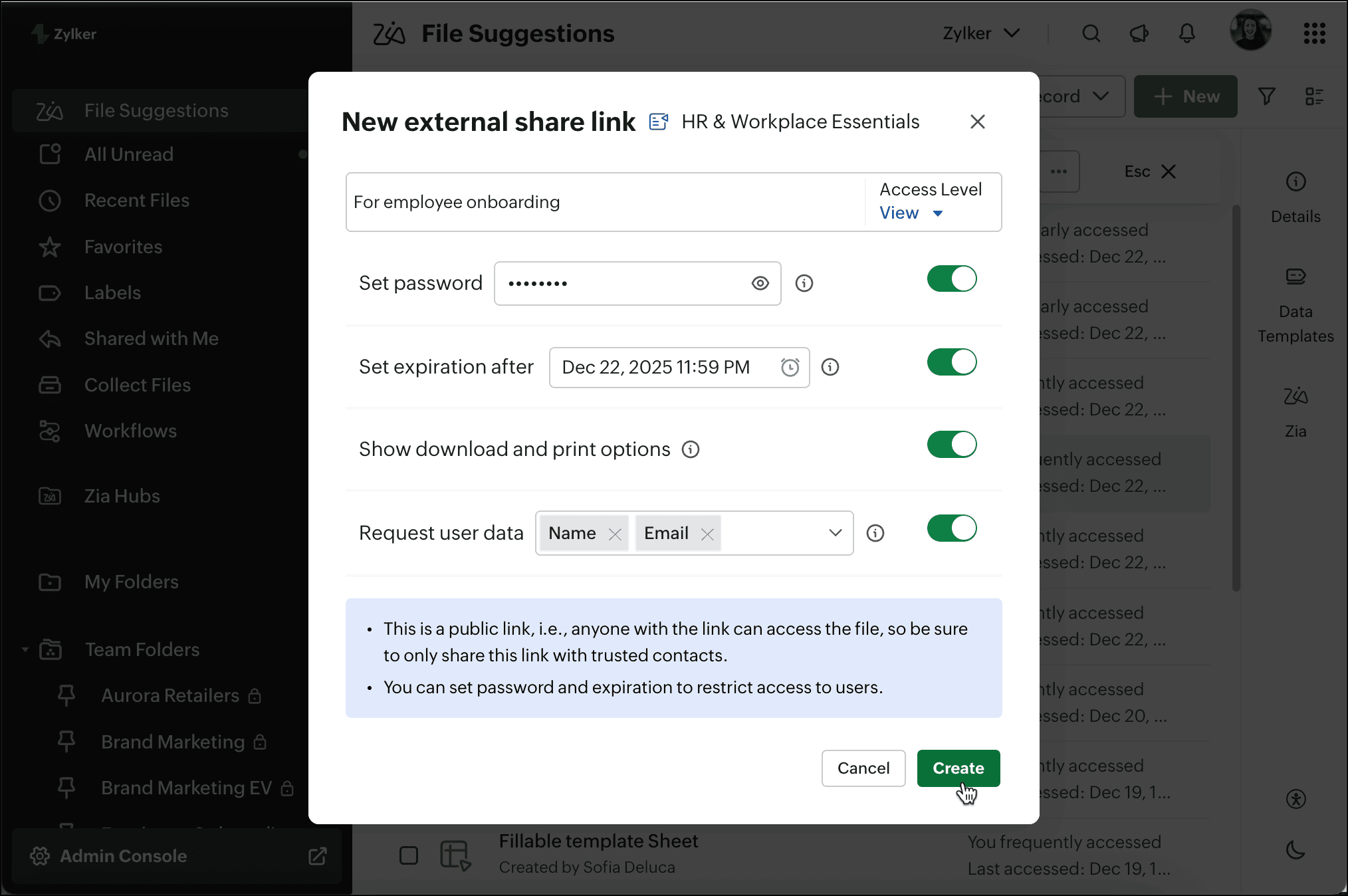This screenshot has height=896, width=1348.
Task: Remove the Email tag from user data
Action: coord(707,534)
